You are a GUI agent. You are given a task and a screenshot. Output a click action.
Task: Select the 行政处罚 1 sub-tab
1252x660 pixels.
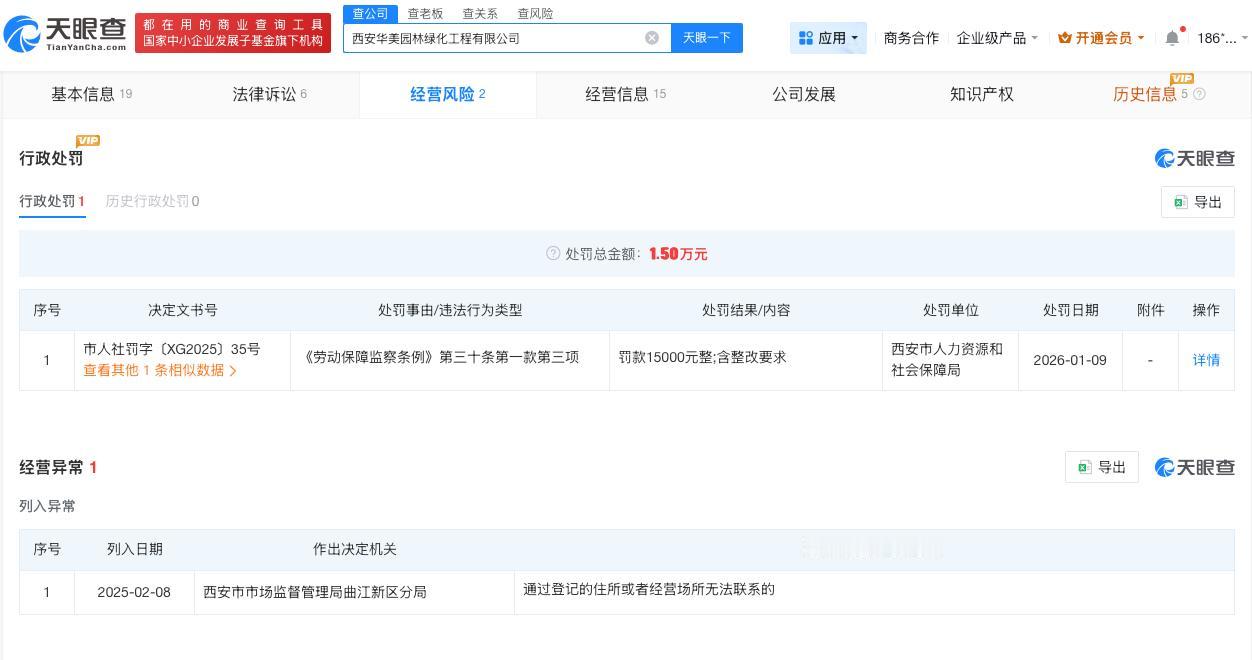pyautogui.click(x=52, y=201)
